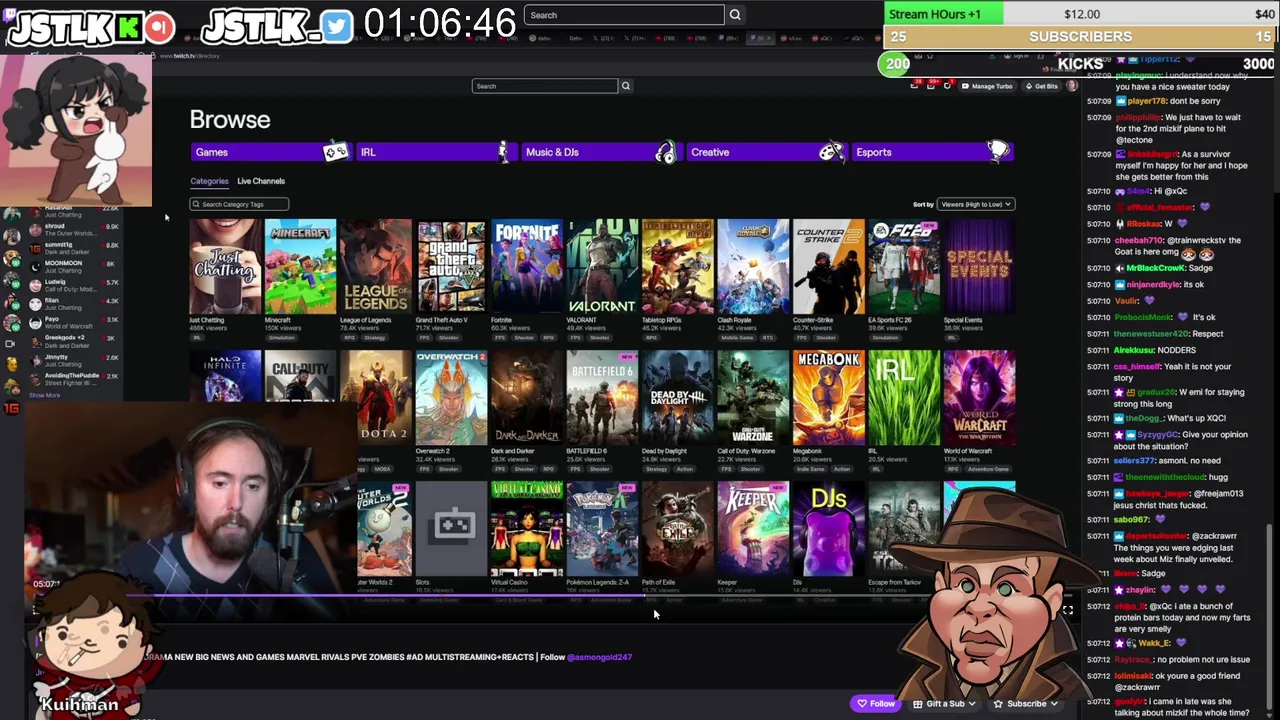Click the magnifier button of the top search bar
Screen dimensions: 1280x720
(735, 15)
